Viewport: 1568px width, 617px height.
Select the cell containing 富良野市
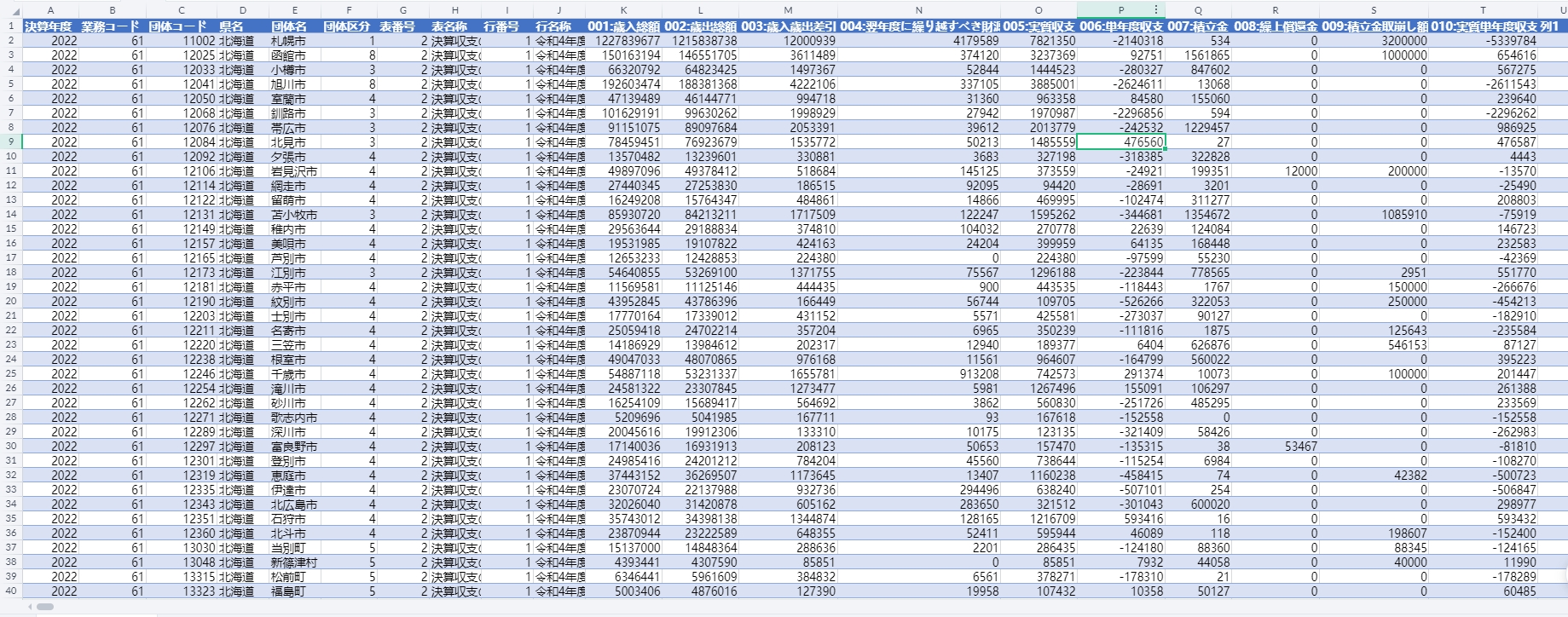pos(294,447)
